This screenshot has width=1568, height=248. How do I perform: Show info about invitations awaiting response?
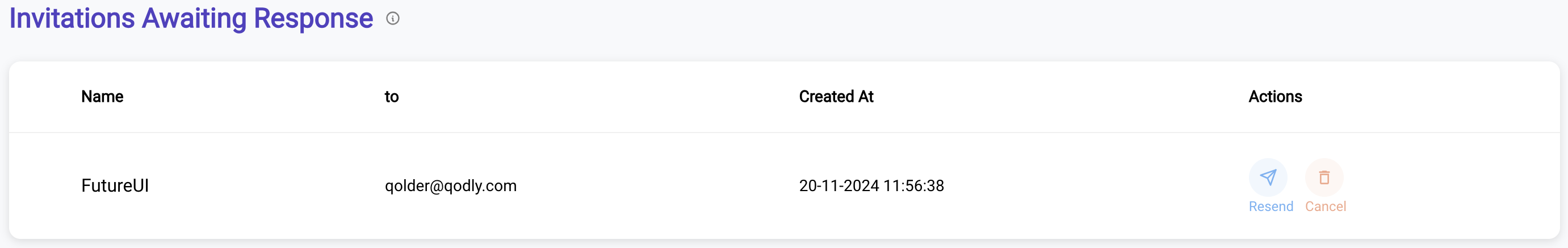point(393,18)
